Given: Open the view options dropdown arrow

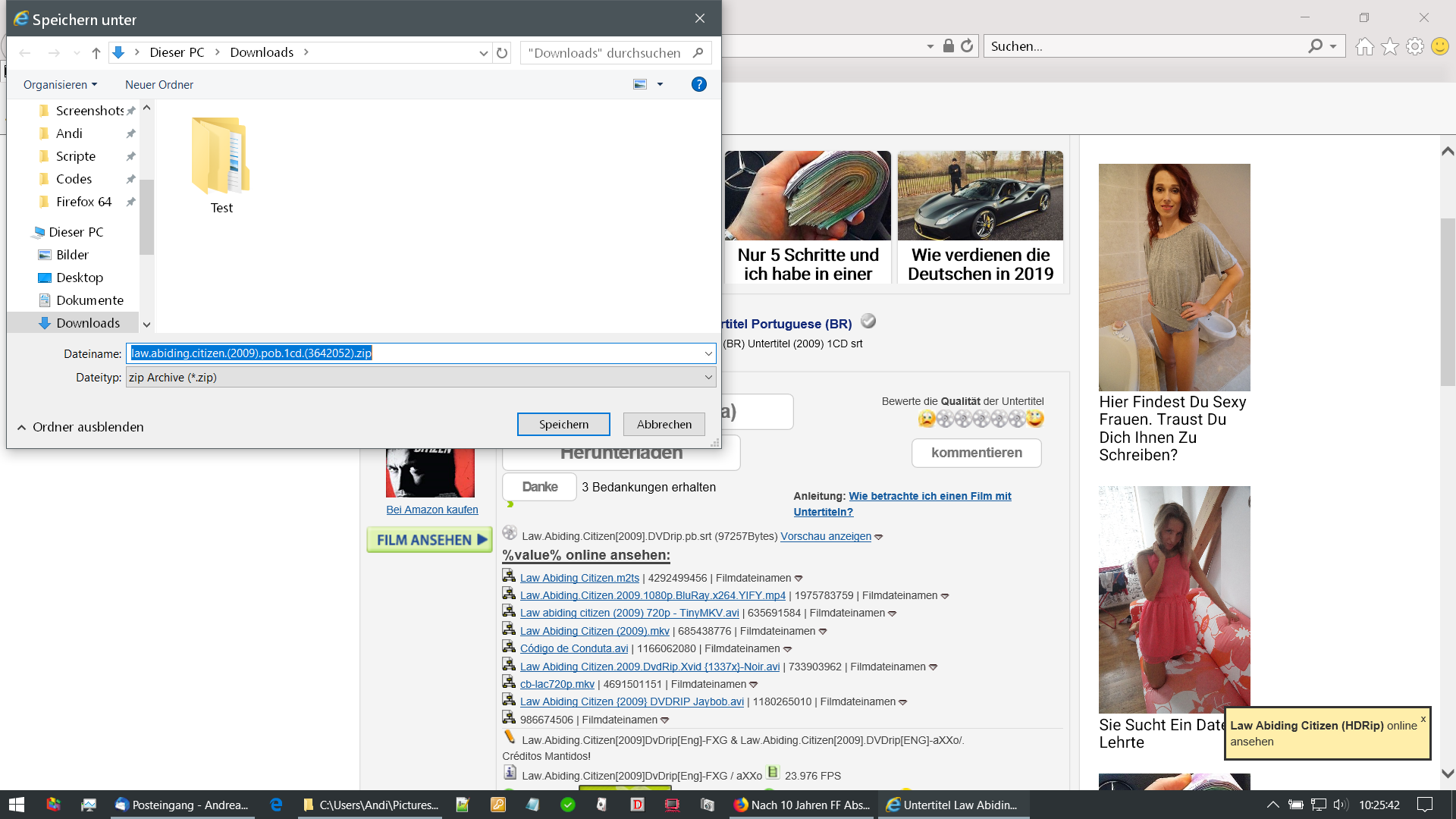Looking at the screenshot, I should [x=660, y=84].
